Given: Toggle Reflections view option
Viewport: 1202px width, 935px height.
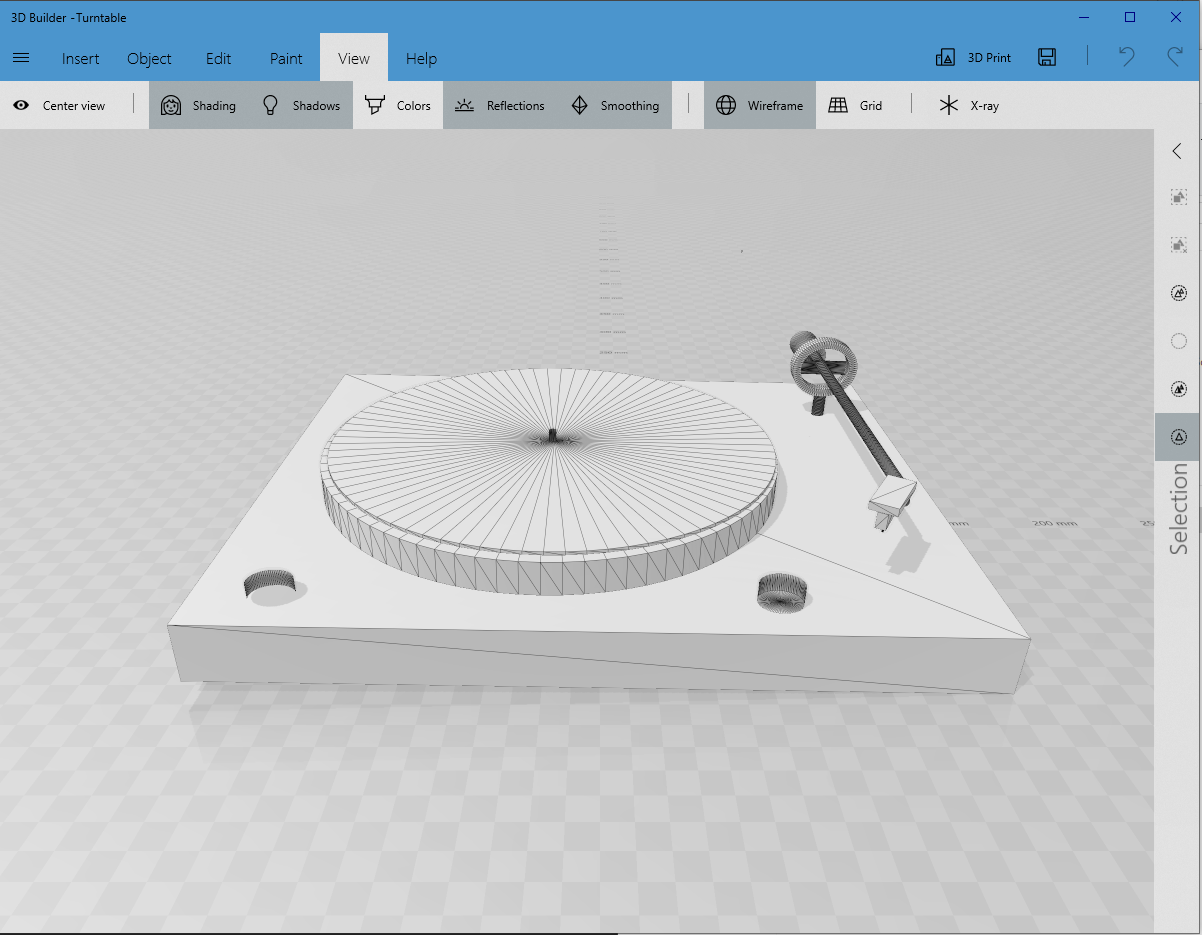Looking at the screenshot, I should [x=499, y=105].
